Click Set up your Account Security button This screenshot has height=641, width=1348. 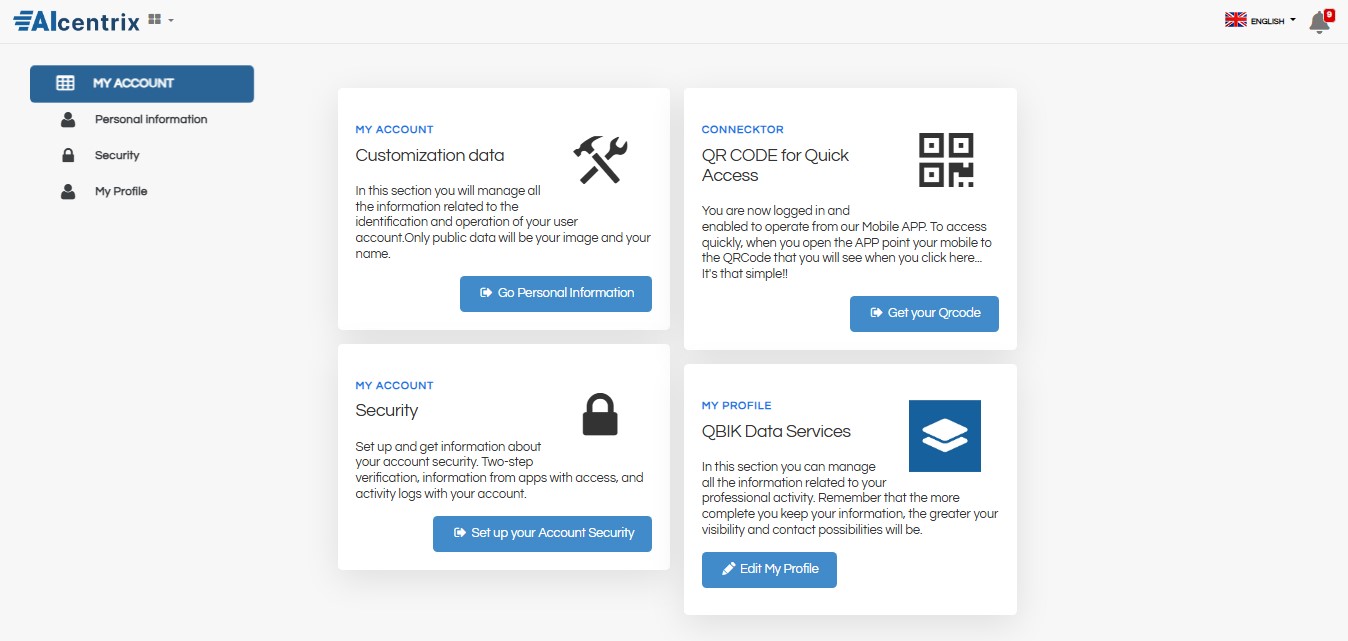coord(542,533)
